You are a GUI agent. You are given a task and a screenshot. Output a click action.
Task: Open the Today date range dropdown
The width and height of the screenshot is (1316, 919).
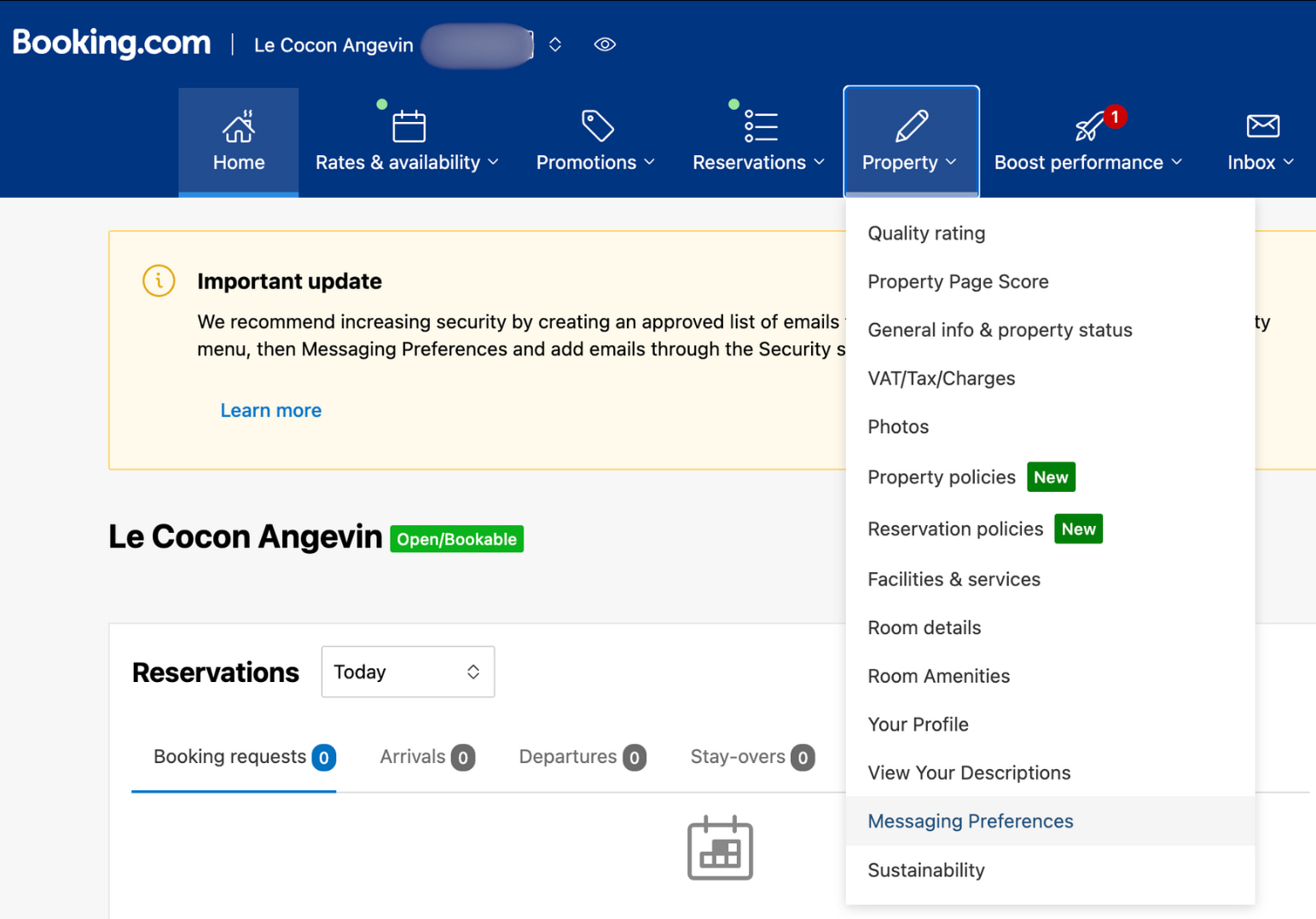click(408, 672)
